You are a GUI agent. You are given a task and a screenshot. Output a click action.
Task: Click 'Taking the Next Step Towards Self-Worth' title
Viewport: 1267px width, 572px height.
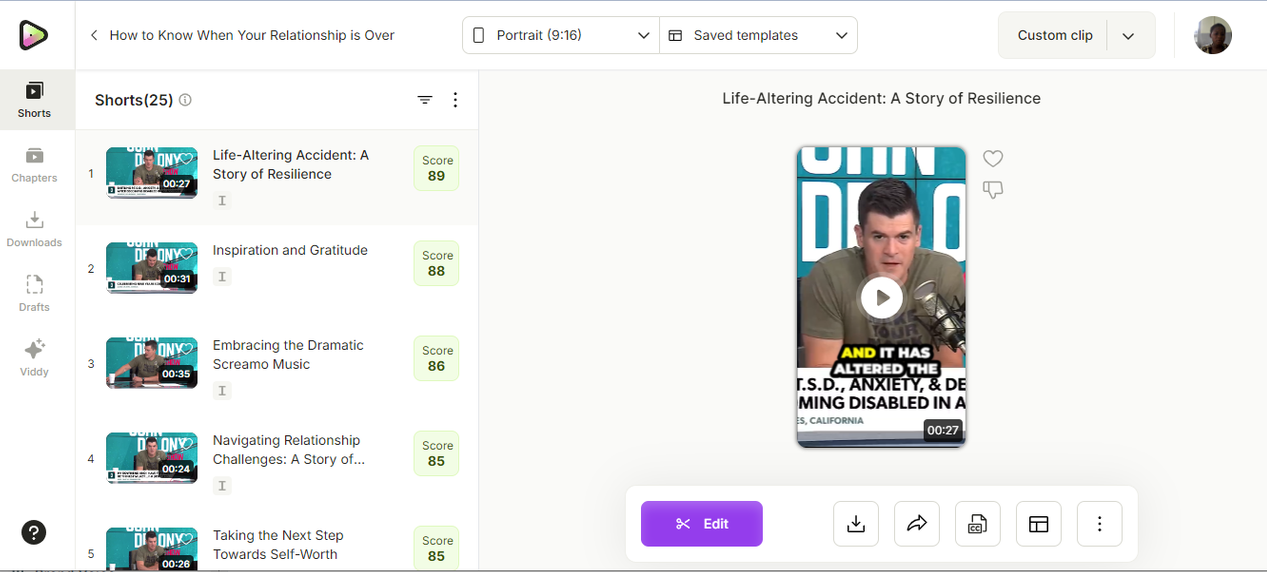(278, 545)
